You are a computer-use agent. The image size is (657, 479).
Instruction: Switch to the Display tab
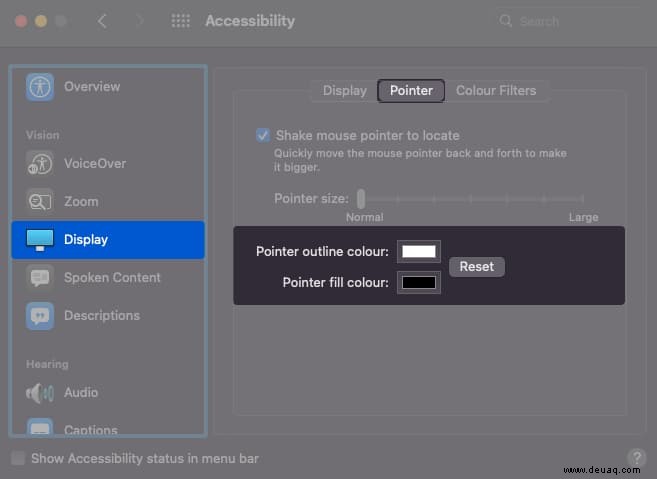[x=344, y=91]
